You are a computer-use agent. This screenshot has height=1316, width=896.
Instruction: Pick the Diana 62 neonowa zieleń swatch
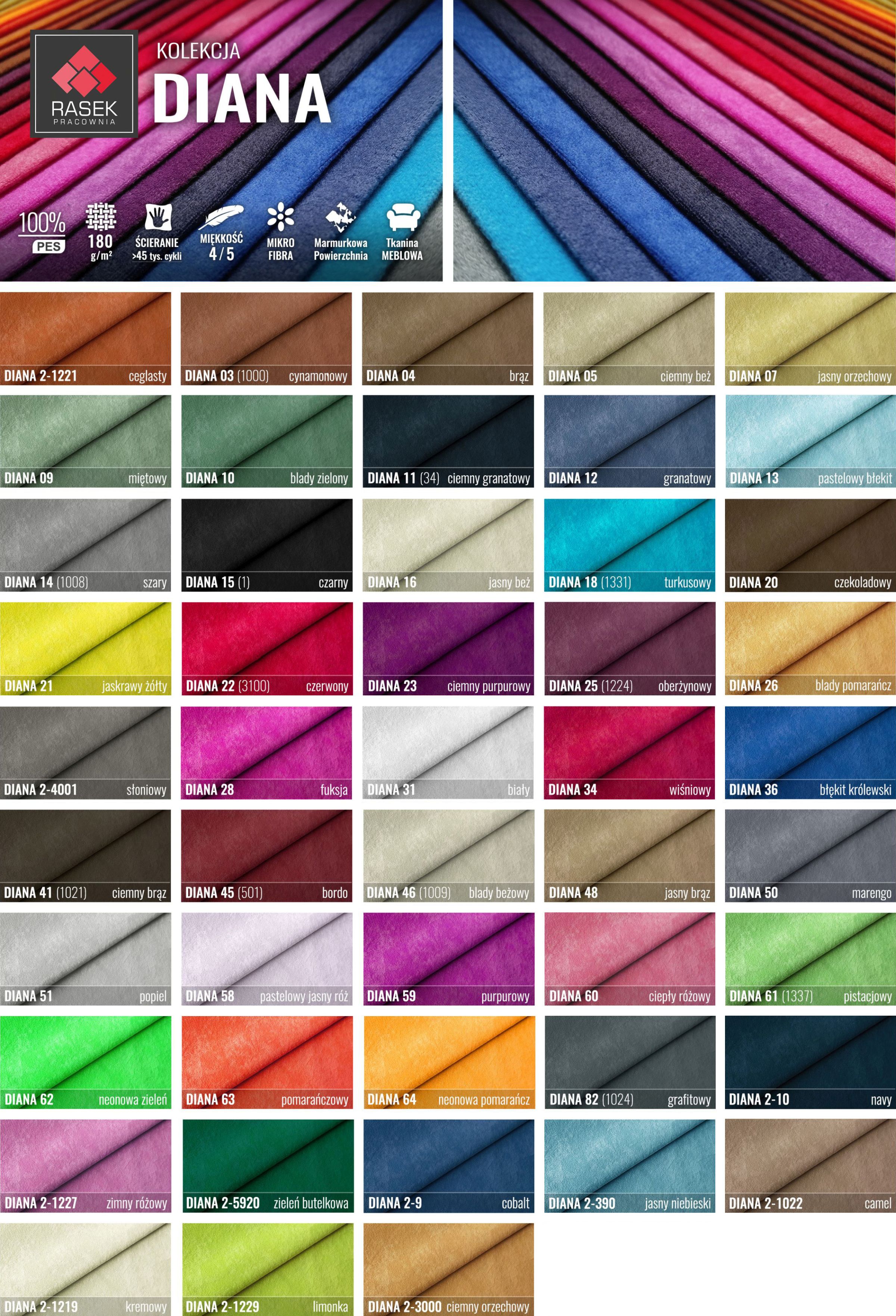[x=85, y=1062]
